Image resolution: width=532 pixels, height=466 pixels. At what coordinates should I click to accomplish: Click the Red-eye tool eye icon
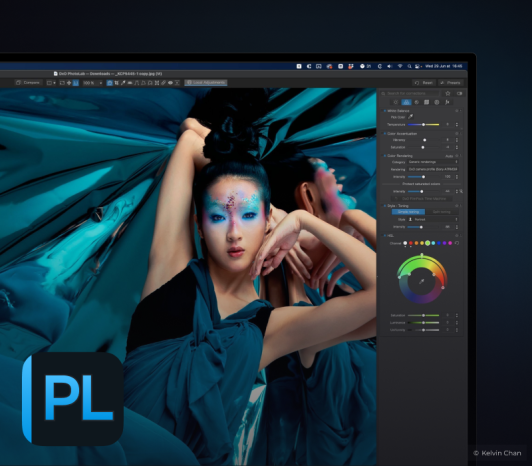[170, 82]
